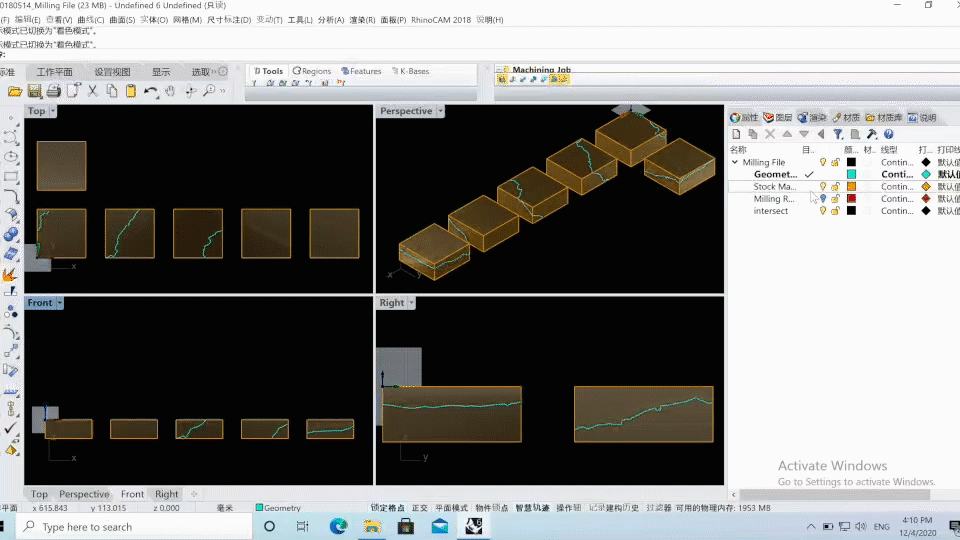The height and width of the screenshot is (540, 960).
Task: Toggle 锁定格点 grid snap in status bar
Action: point(388,508)
